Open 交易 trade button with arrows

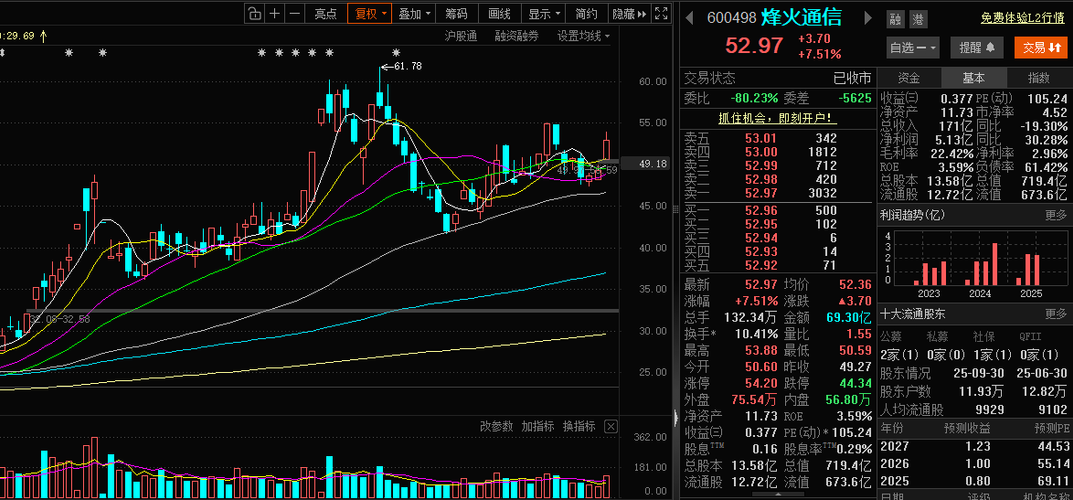[x=1039, y=47]
